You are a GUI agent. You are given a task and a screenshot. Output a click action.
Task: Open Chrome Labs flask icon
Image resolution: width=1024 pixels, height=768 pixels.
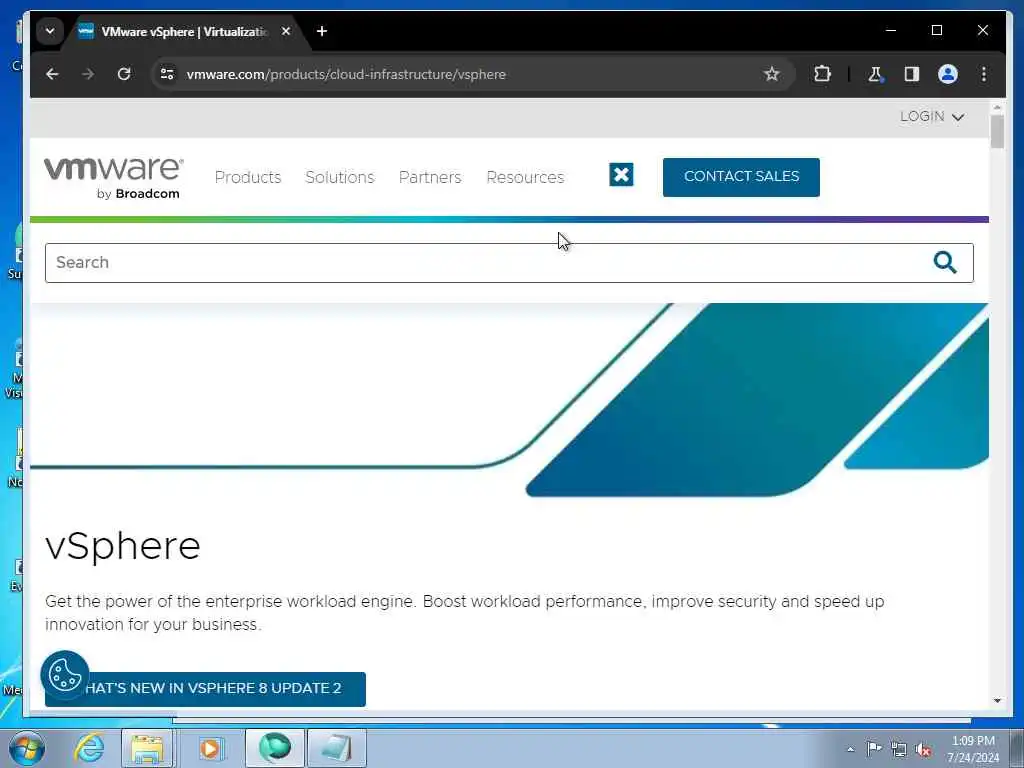click(875, 74)
